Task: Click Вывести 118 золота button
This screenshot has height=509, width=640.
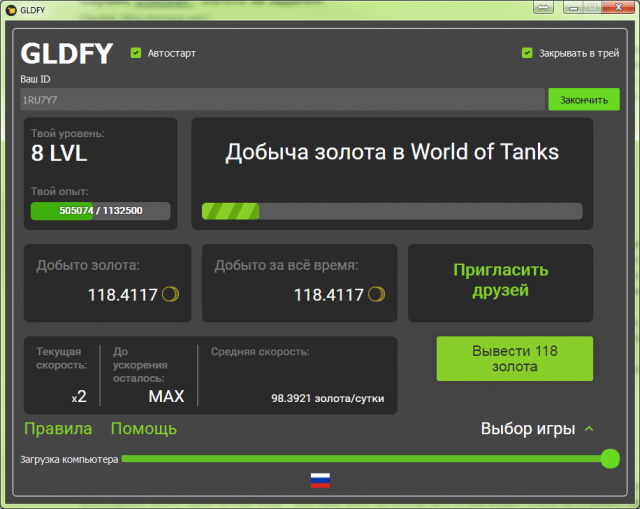Action: [x=515, y=359]
